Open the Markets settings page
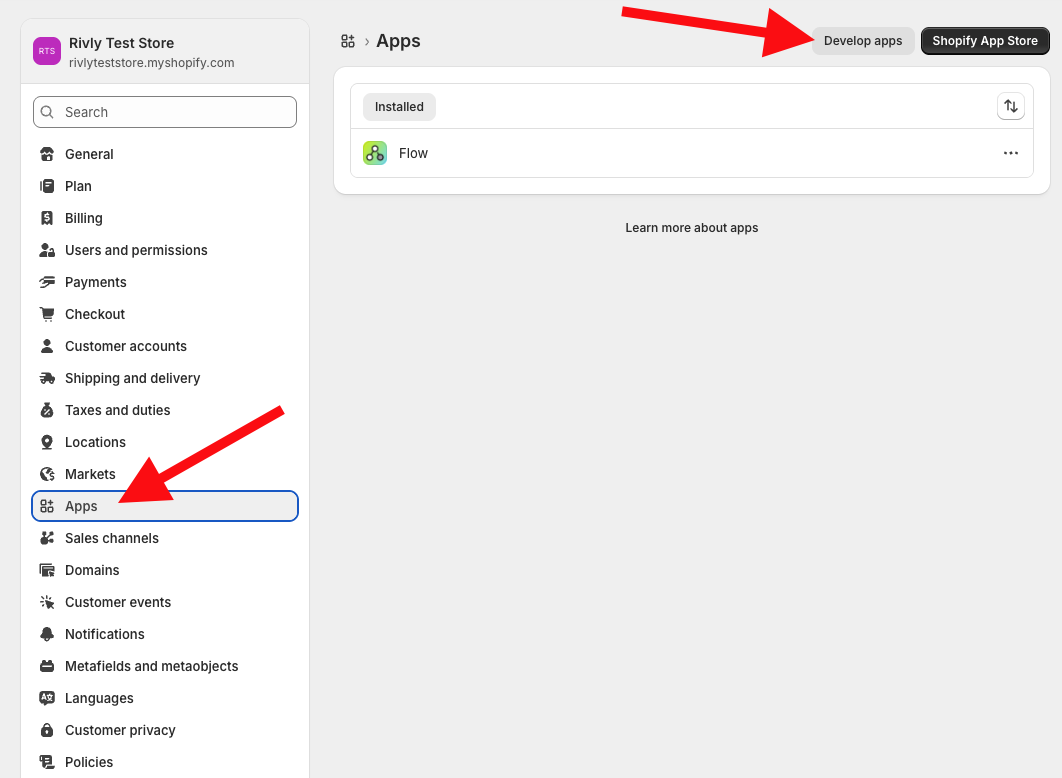 [90, 474]
